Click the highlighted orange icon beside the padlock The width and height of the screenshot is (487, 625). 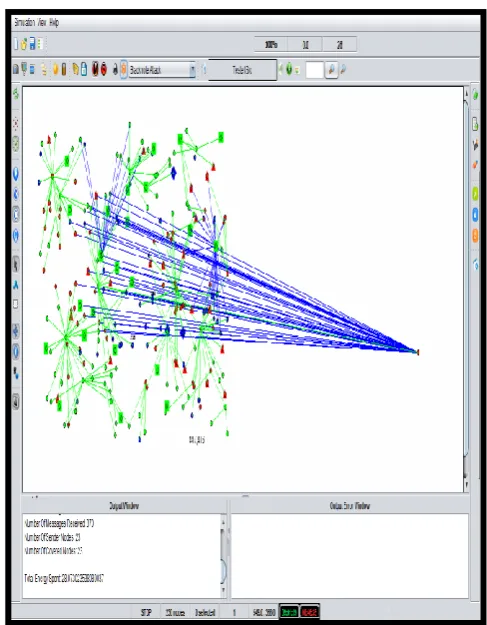[124, 70]
